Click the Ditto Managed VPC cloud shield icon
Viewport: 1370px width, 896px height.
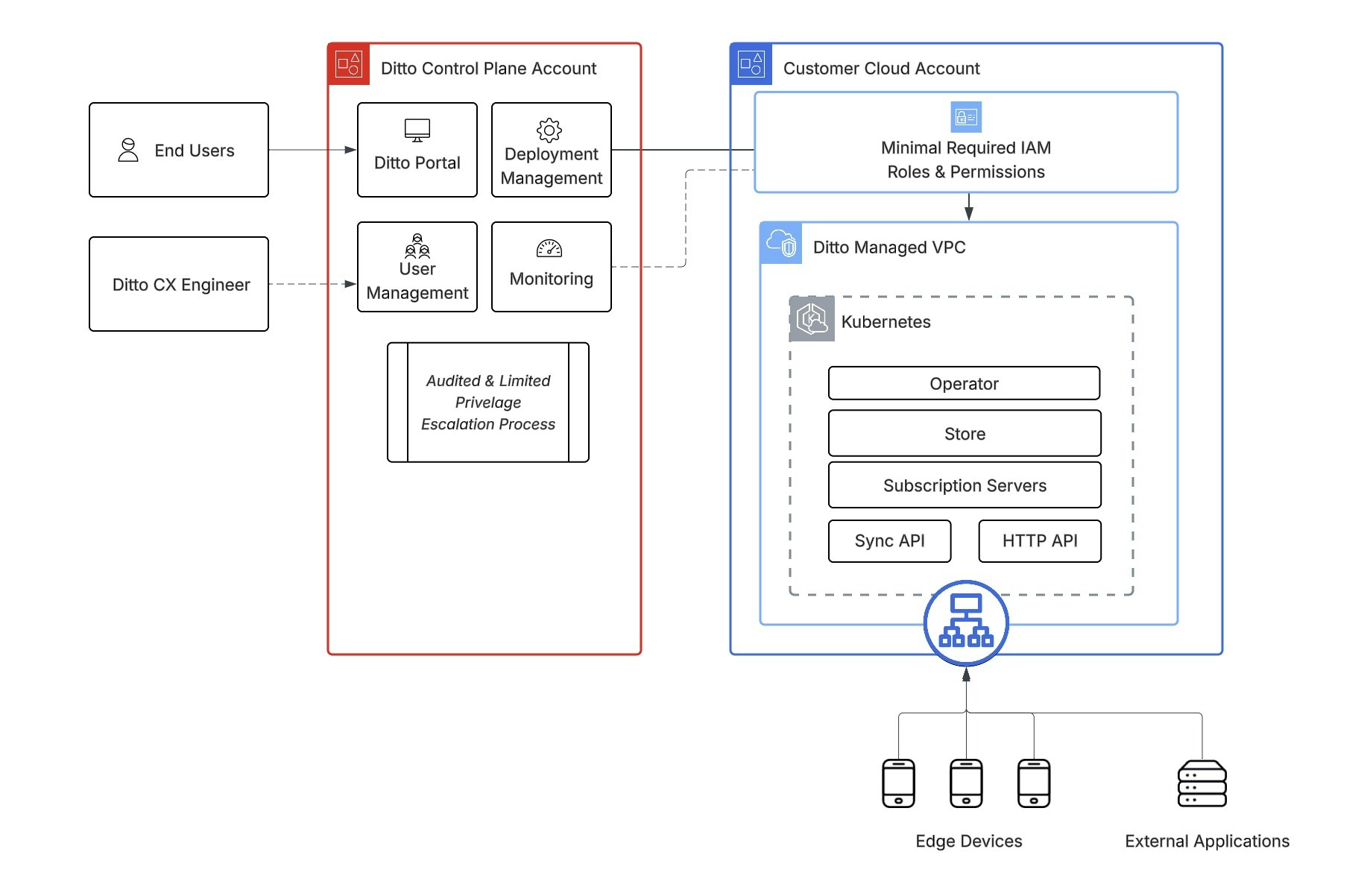click(x=781, y=243)
